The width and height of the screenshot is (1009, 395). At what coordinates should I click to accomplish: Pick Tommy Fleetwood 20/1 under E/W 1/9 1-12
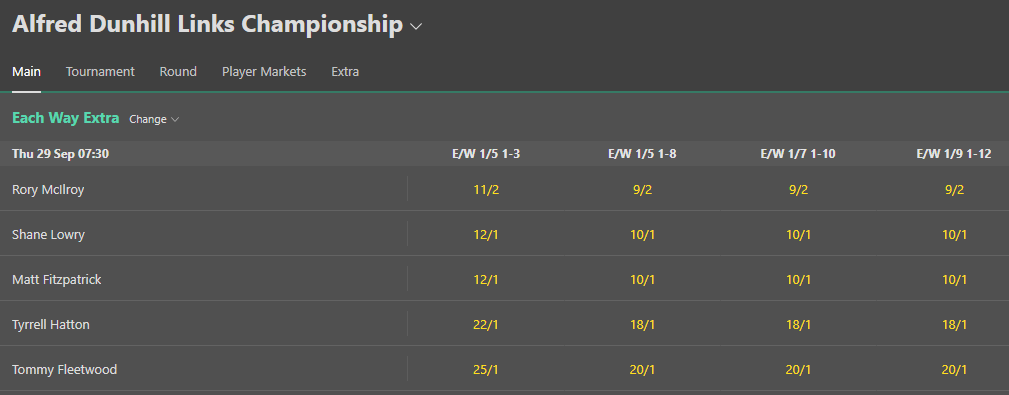[954, 369]
